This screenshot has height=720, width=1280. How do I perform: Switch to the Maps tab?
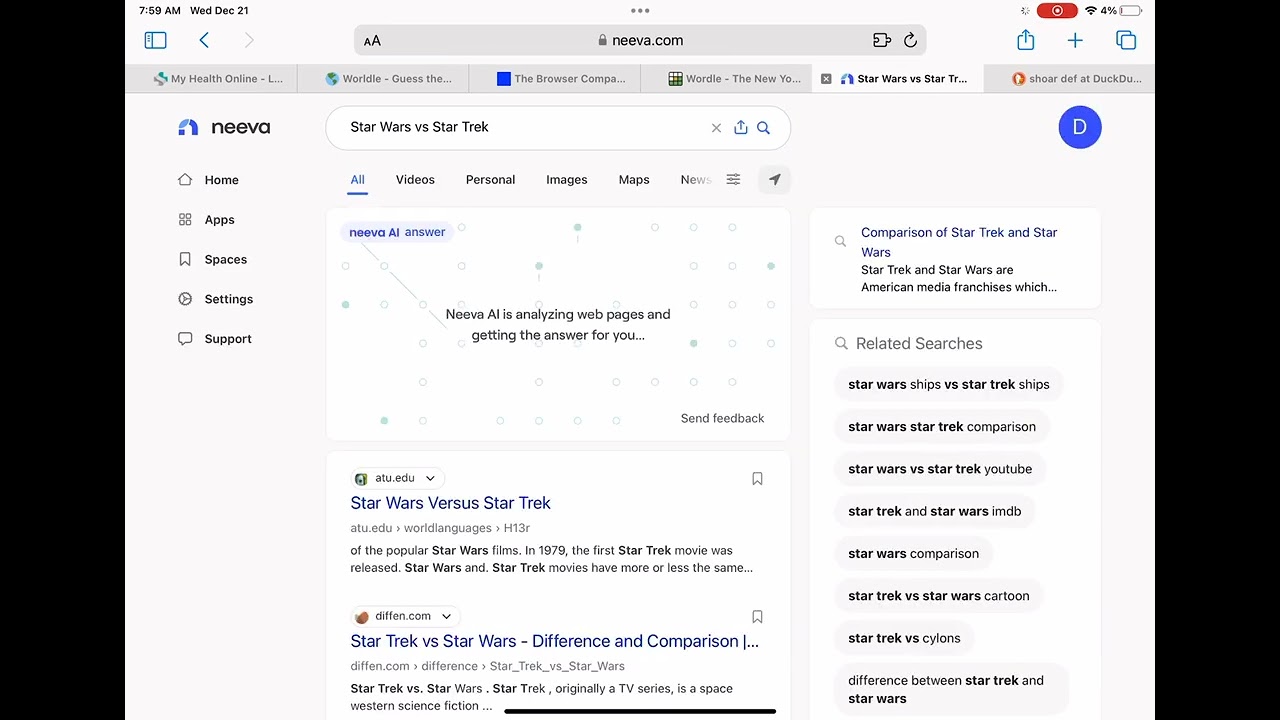tap(634, 180)
